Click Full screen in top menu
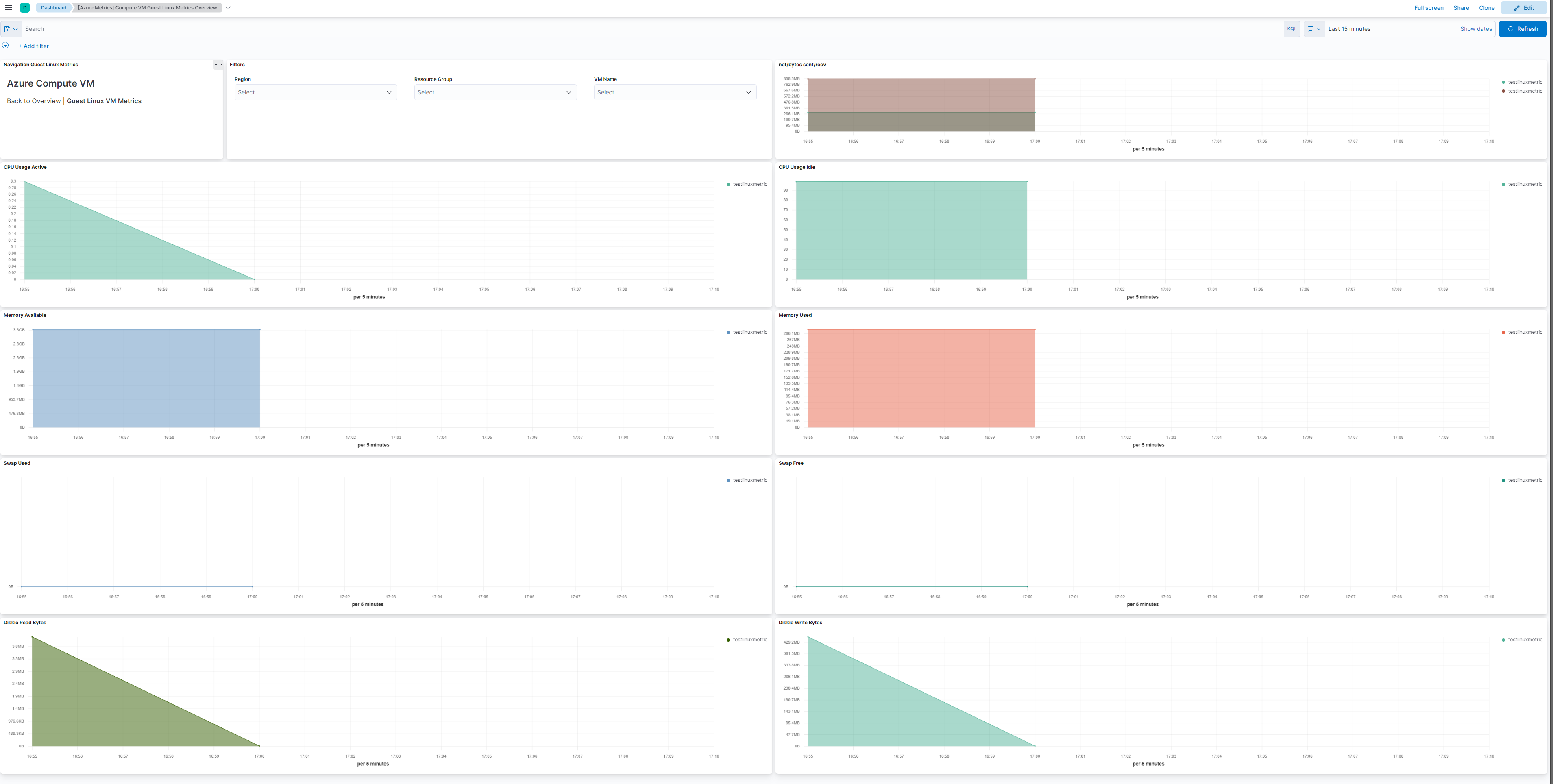 click(x=1428, y=8)
